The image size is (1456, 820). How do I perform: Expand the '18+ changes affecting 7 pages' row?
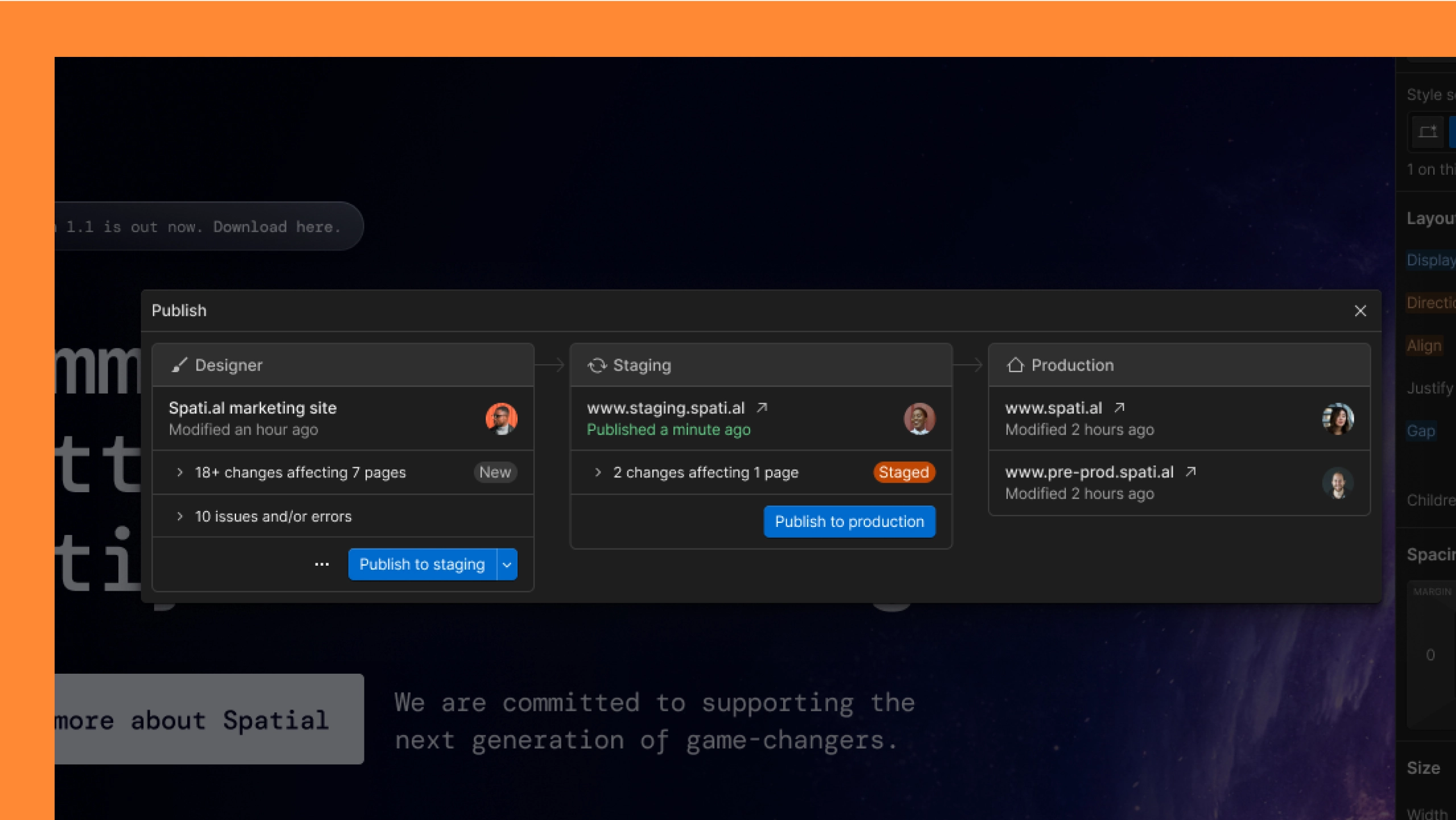tap(181, 472)
